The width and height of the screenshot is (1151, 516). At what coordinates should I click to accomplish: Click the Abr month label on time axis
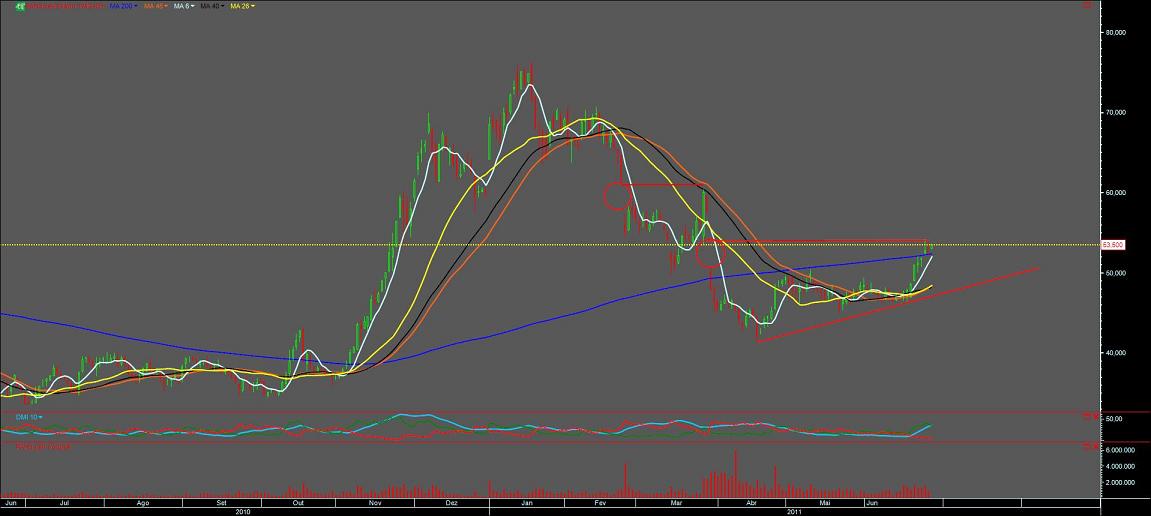coord(751,504)
